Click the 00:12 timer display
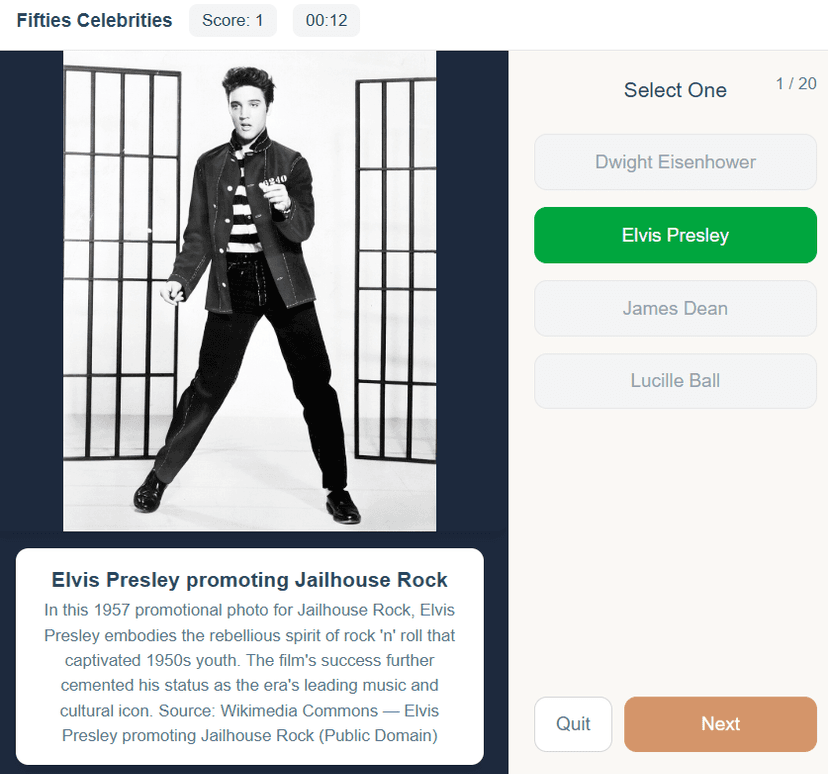Viewport: 828px width, 774px height. click(x=326, y=20)
